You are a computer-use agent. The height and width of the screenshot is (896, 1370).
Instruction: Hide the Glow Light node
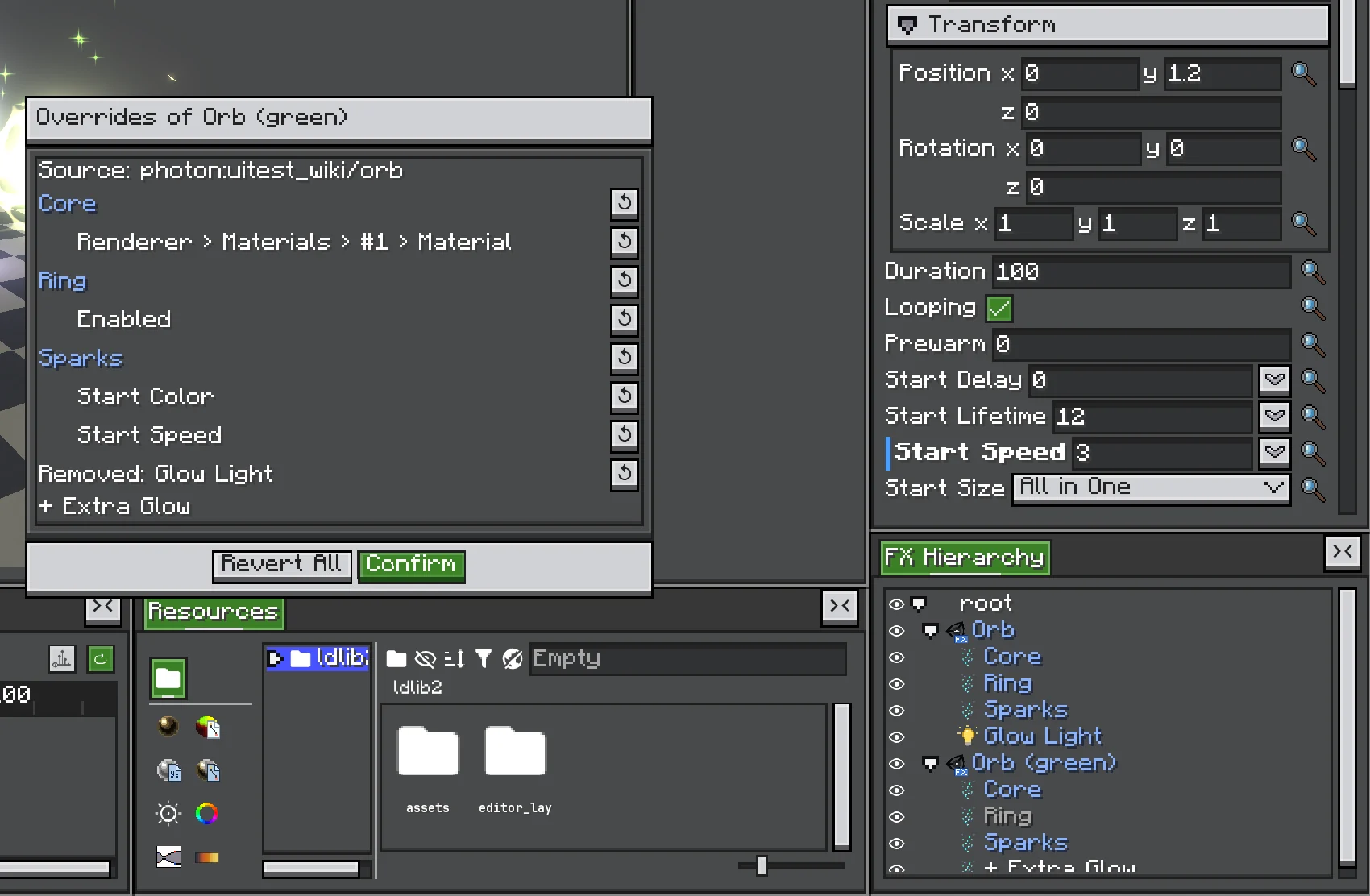pos(896,736)
